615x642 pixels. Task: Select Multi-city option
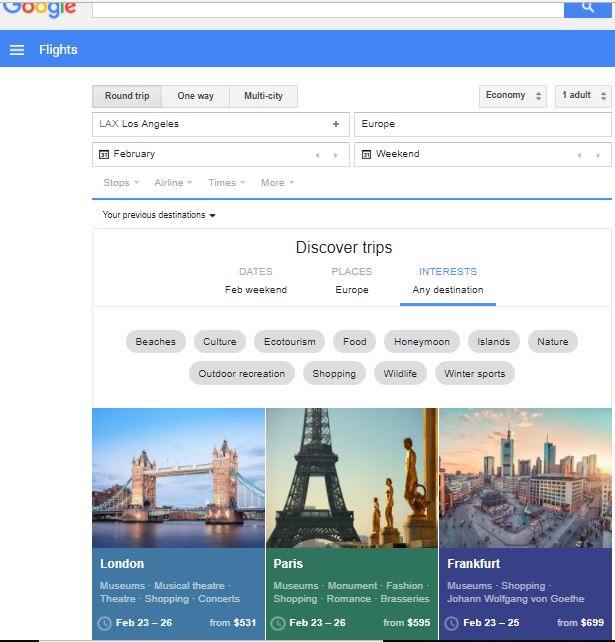tap(264, 96)
